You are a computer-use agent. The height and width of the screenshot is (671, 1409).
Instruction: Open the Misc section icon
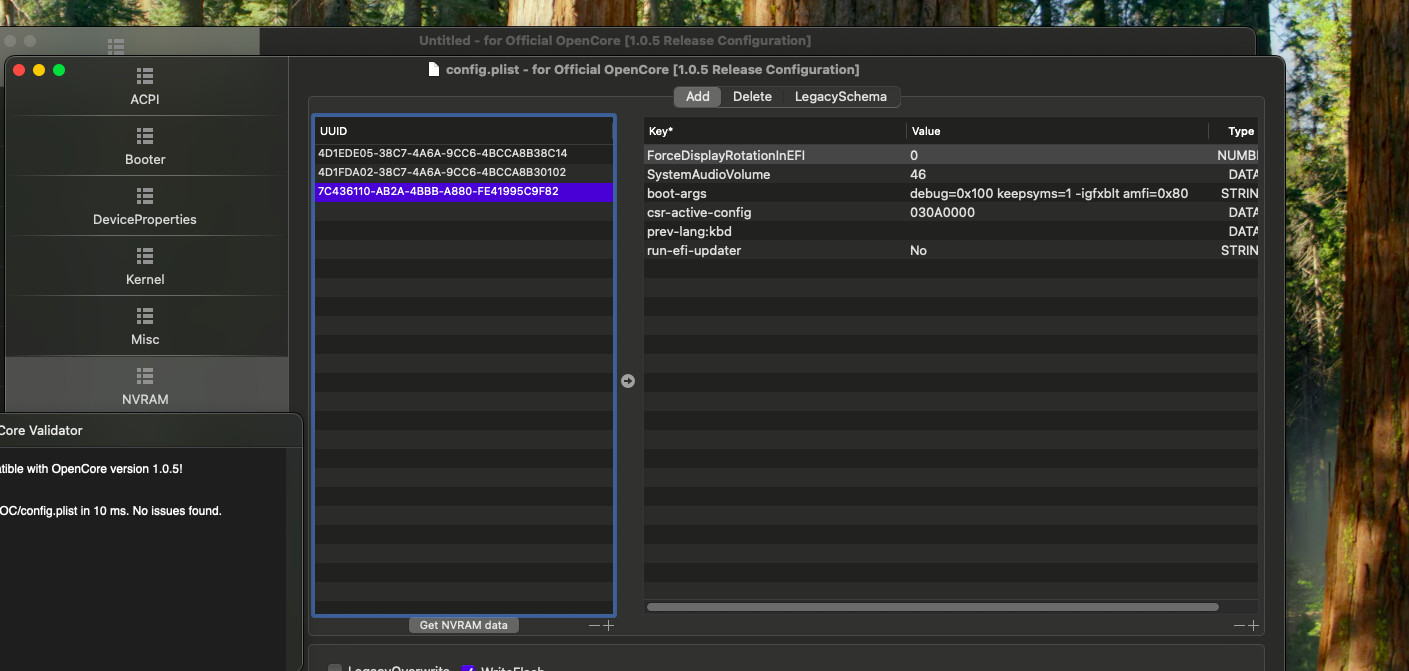click(x=145, y=316)
